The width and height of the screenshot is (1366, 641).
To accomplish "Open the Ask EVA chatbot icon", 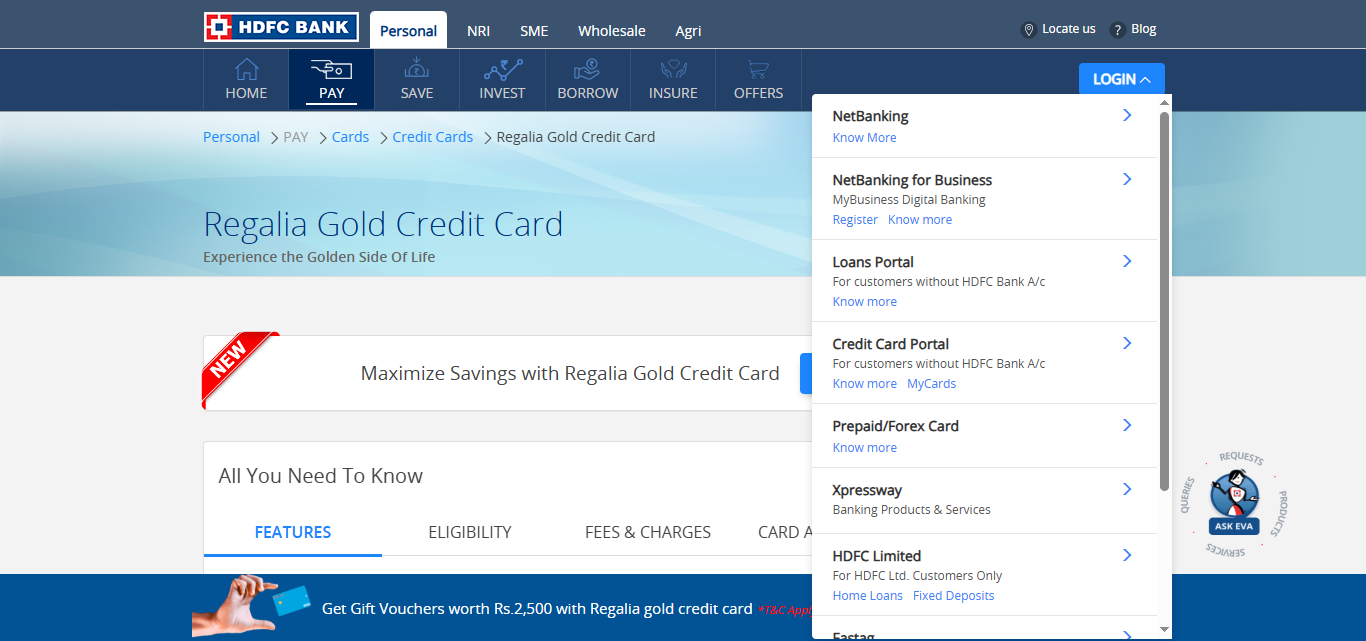I will coord(1234,504).
